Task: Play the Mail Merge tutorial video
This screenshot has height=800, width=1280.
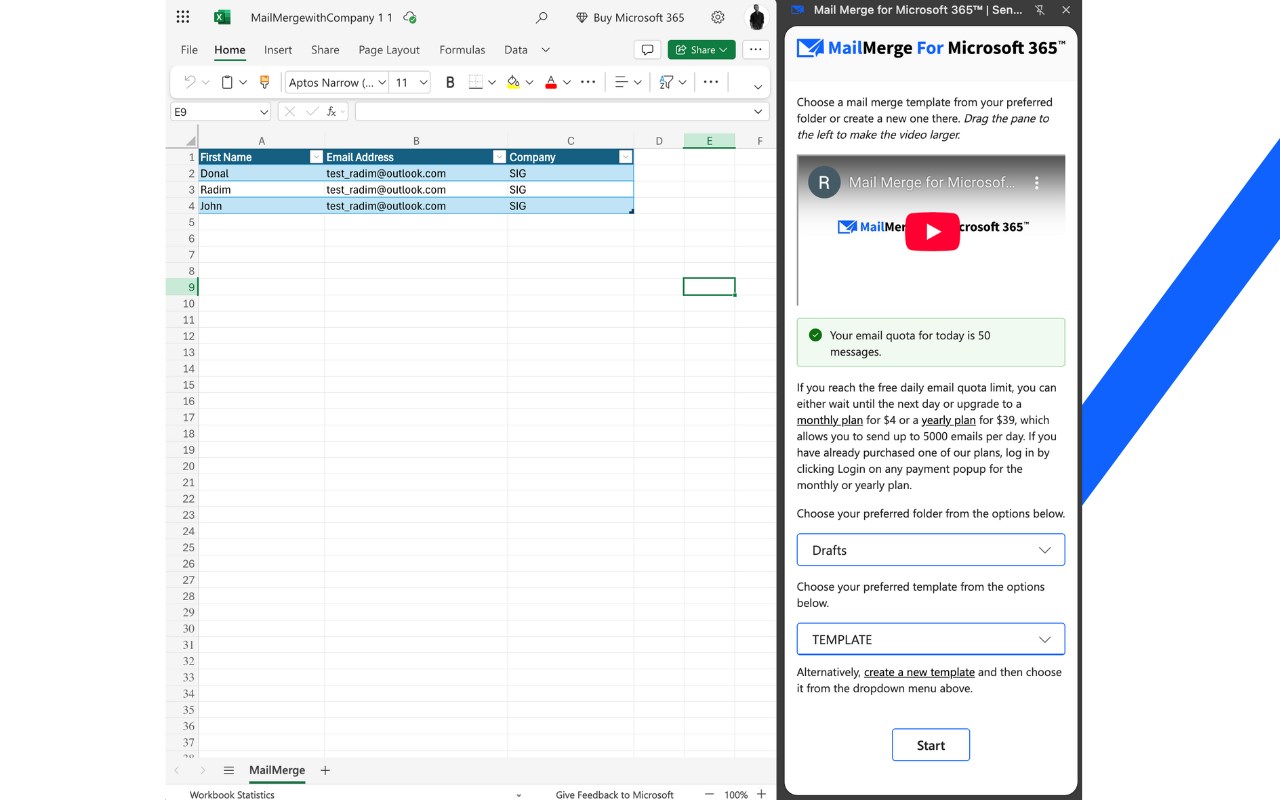Action: [931, 231]
